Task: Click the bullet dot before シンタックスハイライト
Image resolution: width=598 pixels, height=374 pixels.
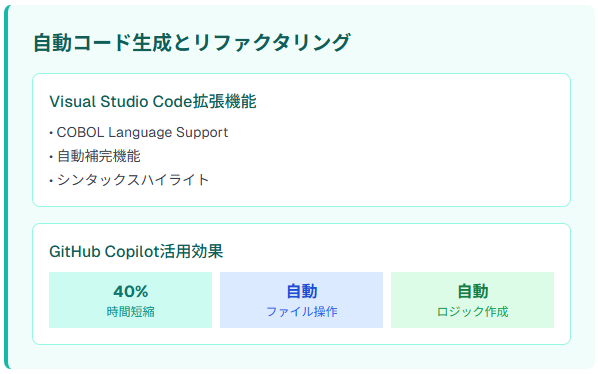Action: [x=51, y=180]
